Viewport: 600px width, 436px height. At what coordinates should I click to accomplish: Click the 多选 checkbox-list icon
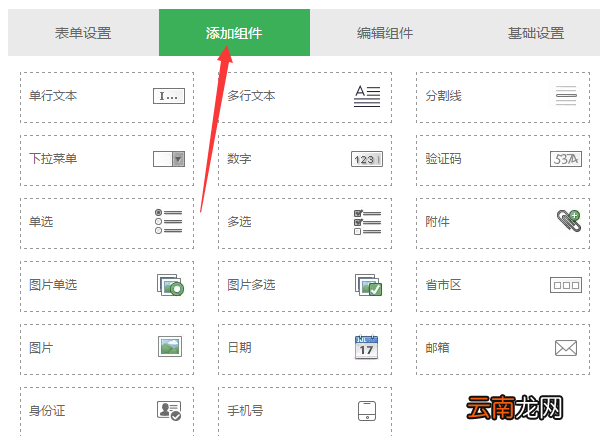click(x=367, y=222)
